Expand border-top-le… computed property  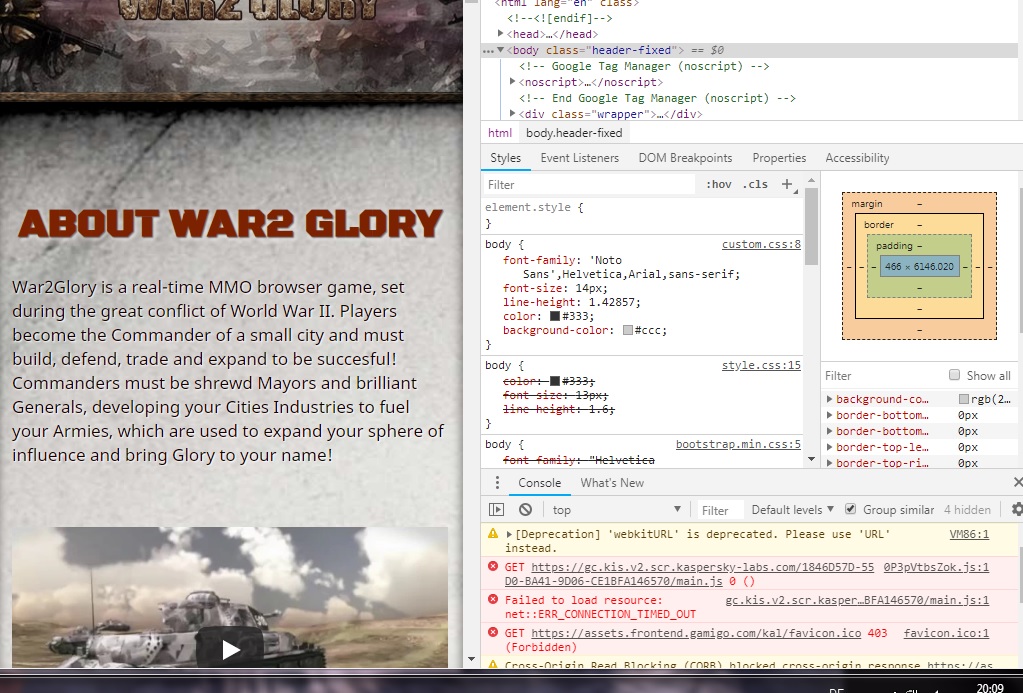click(829, 447)
